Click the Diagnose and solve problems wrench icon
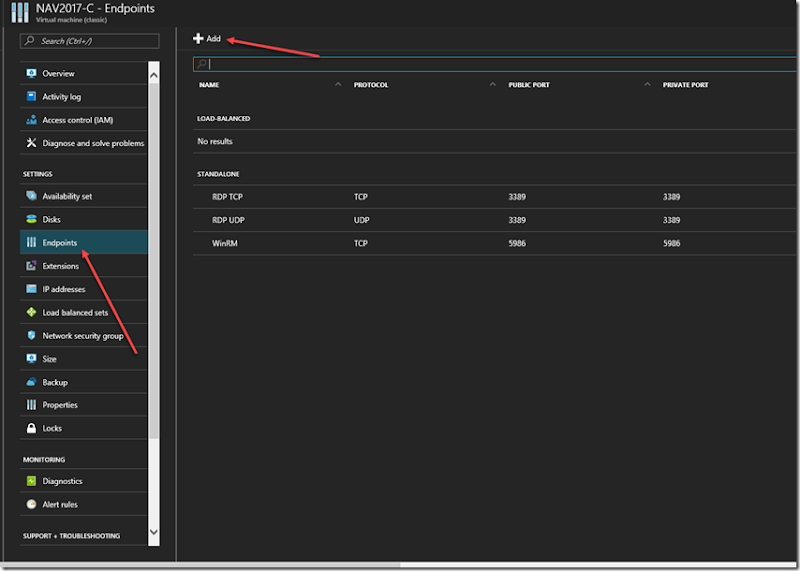This screenshot has width=800, height=571. pos(31,143)
